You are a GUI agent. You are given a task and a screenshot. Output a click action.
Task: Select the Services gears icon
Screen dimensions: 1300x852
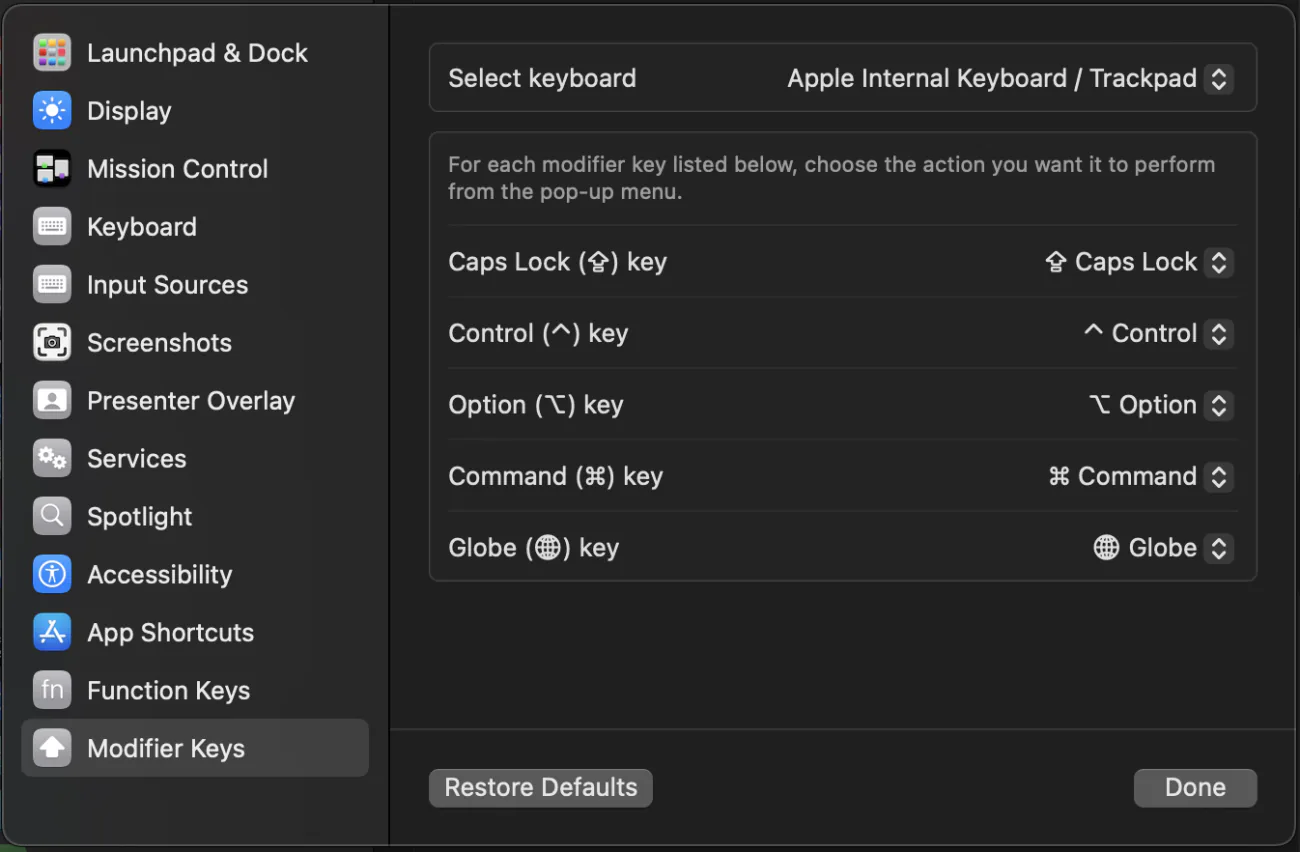(52, 459)
